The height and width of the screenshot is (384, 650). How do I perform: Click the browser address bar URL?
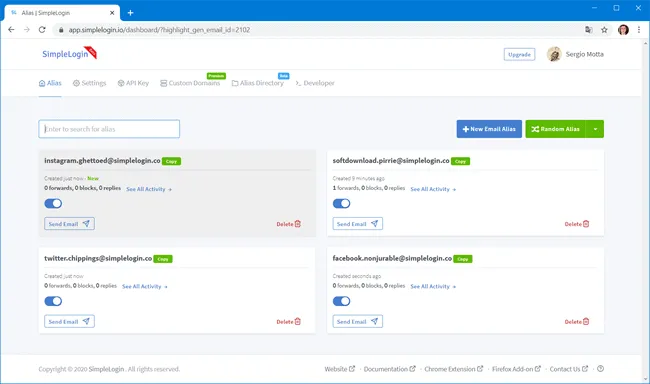(159, 30)
